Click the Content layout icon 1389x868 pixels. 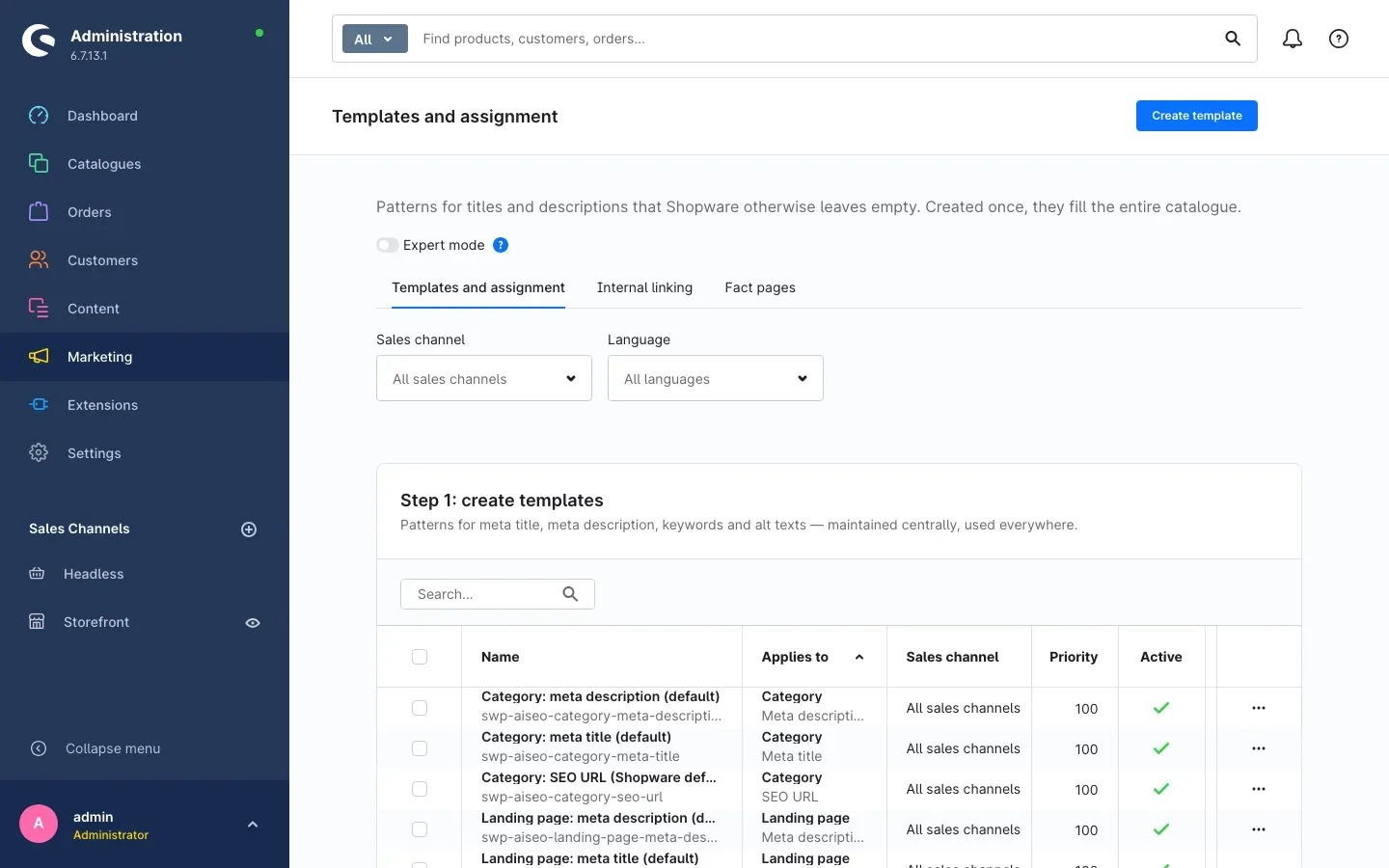pos(39,309)
